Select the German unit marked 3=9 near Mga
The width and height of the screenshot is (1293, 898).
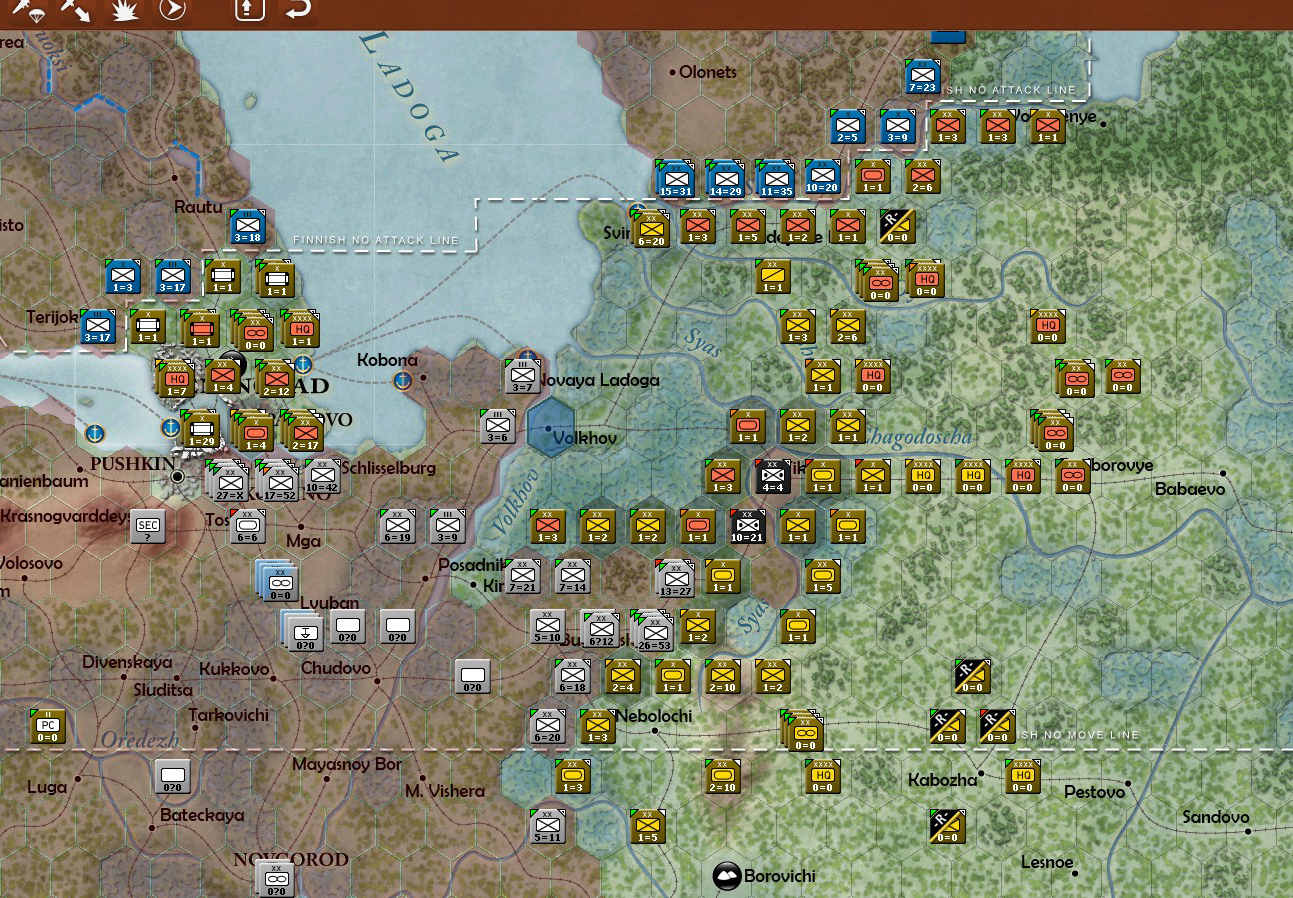click(448, 527)
